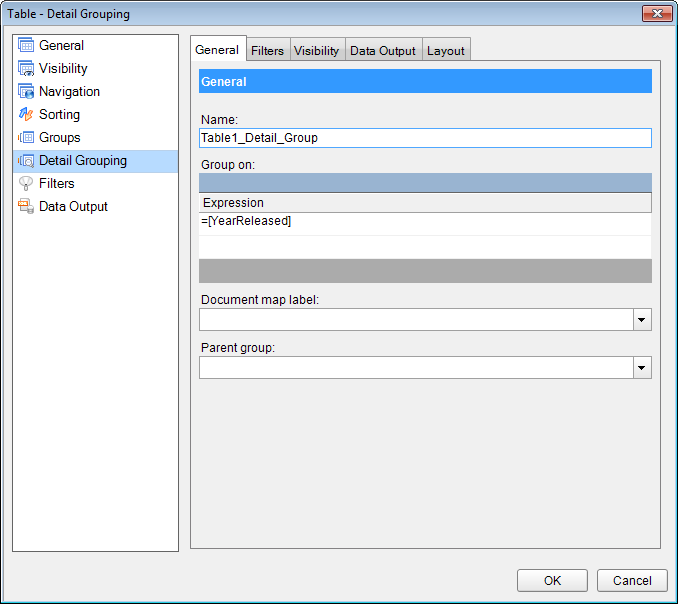Expand the Parent group dropdown
678x604 pixels.
pos(642,368)
